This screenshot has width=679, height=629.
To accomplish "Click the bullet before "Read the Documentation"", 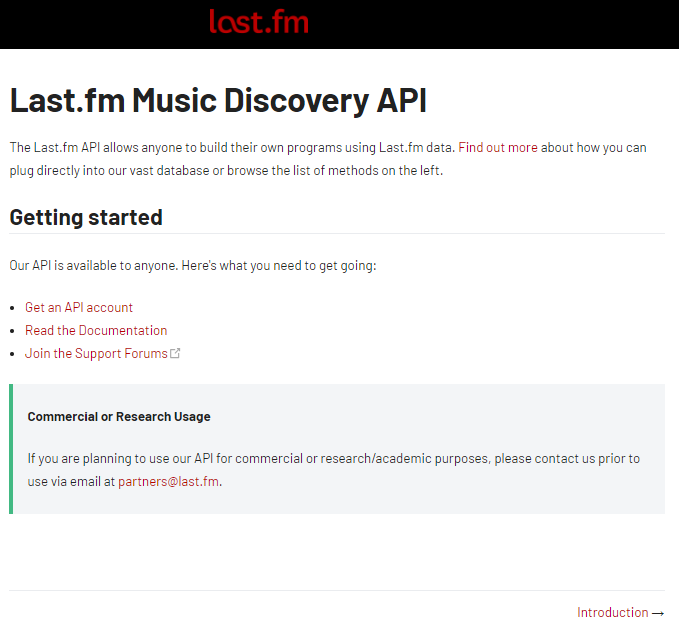I will coord(13,331).
